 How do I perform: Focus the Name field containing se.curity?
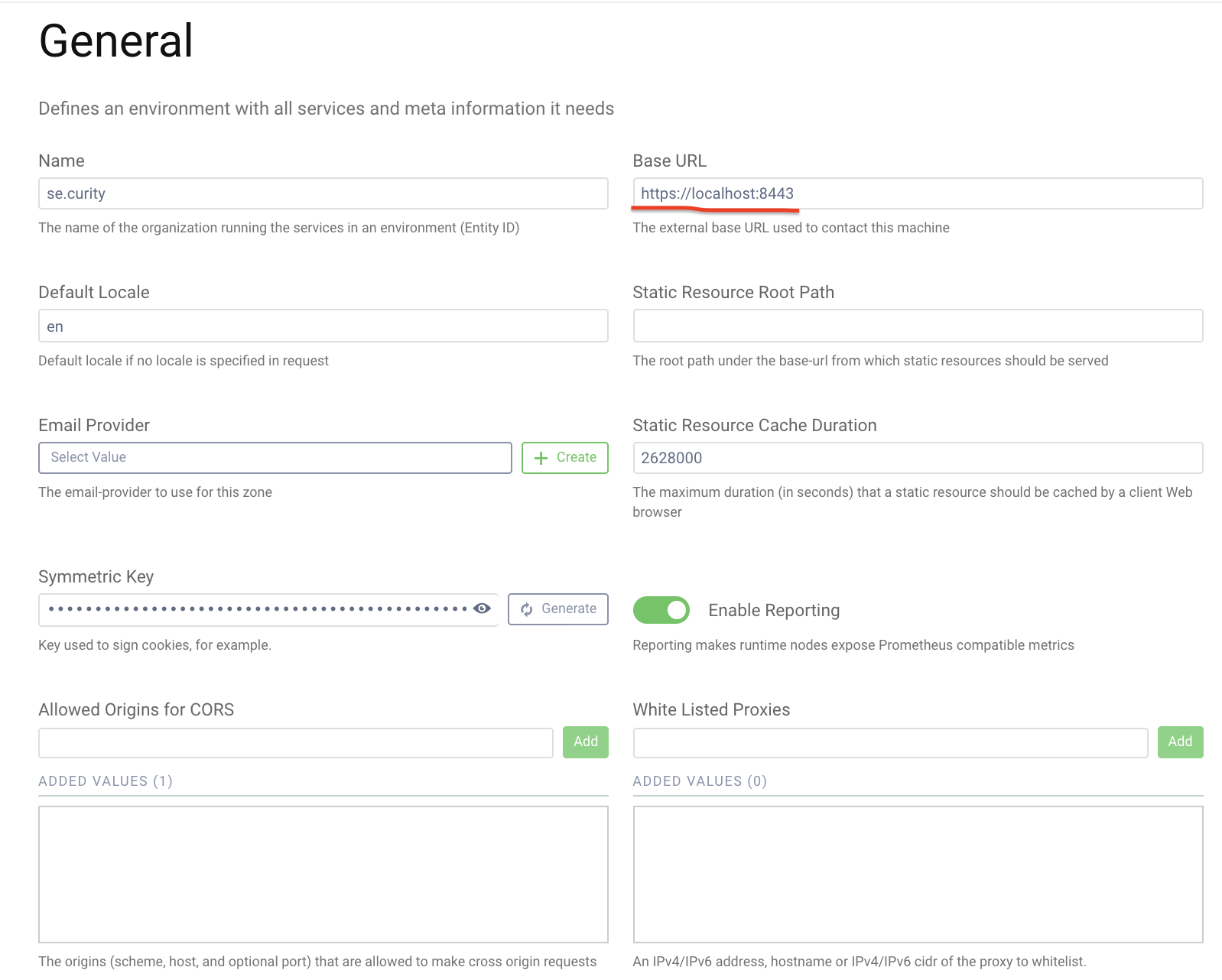(323, 193)
